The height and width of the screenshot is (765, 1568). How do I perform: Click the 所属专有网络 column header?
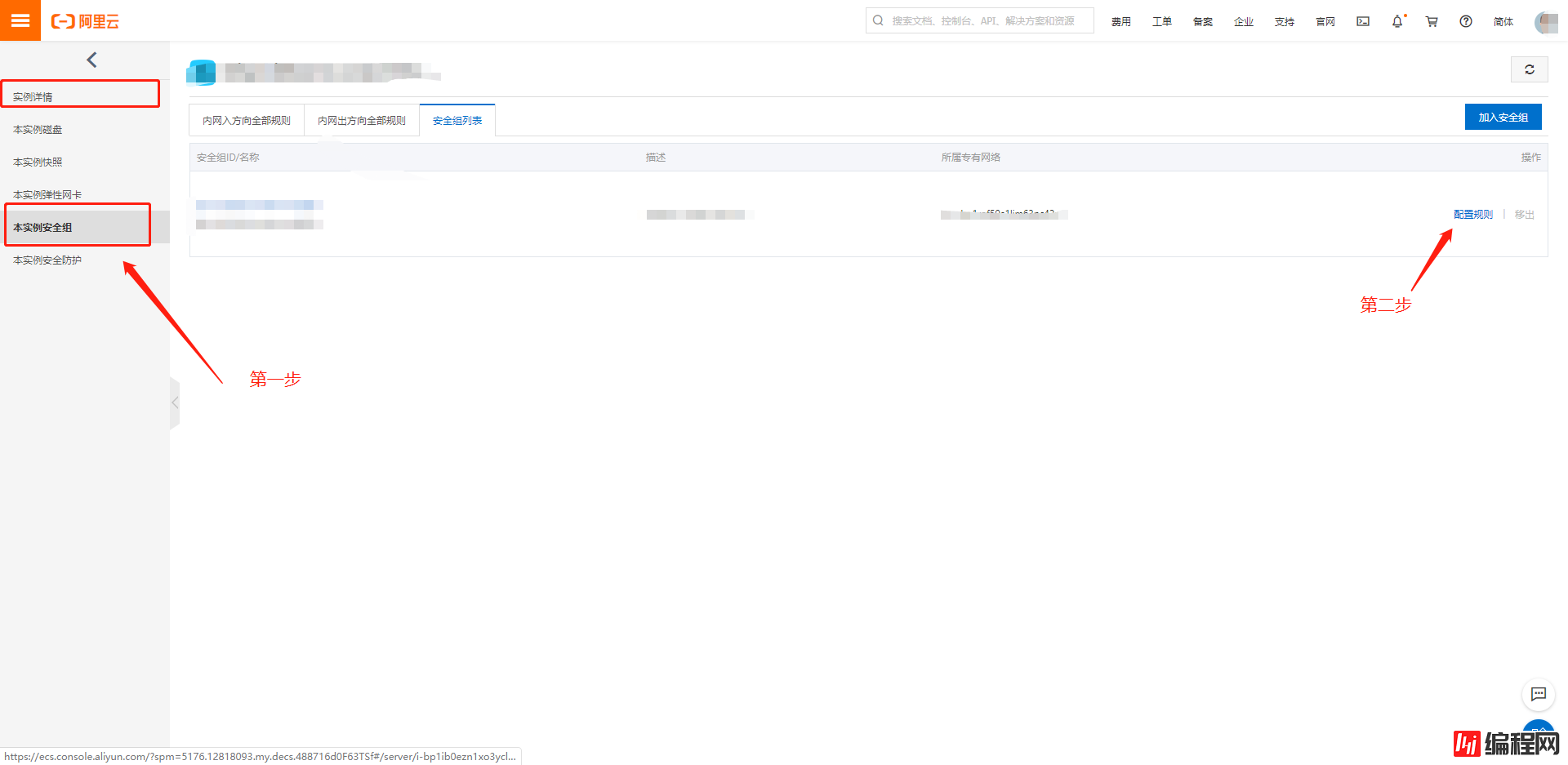[x=970, y=157]
